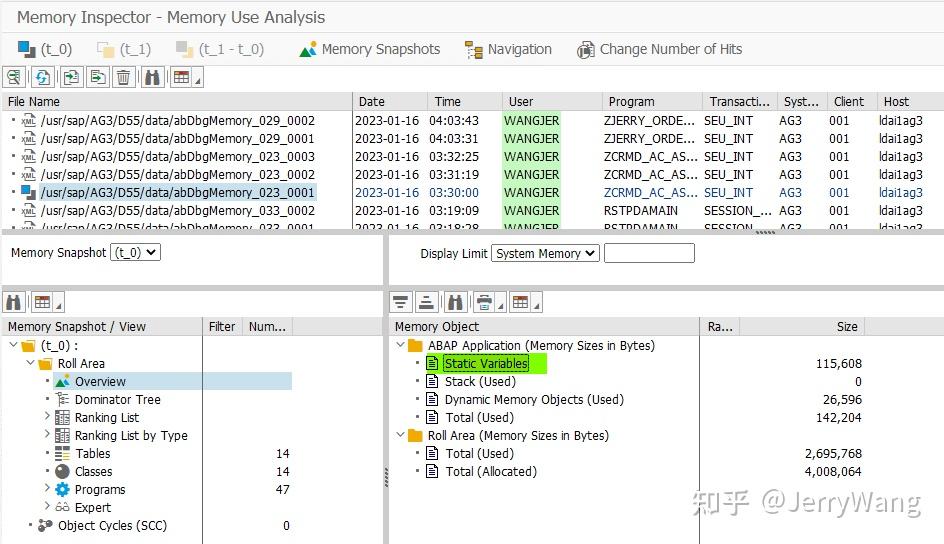This screenshot has height=544, width=944.
Task: Open layout menu in Memory Object toolbar
Action: click(x=521, y=302)
